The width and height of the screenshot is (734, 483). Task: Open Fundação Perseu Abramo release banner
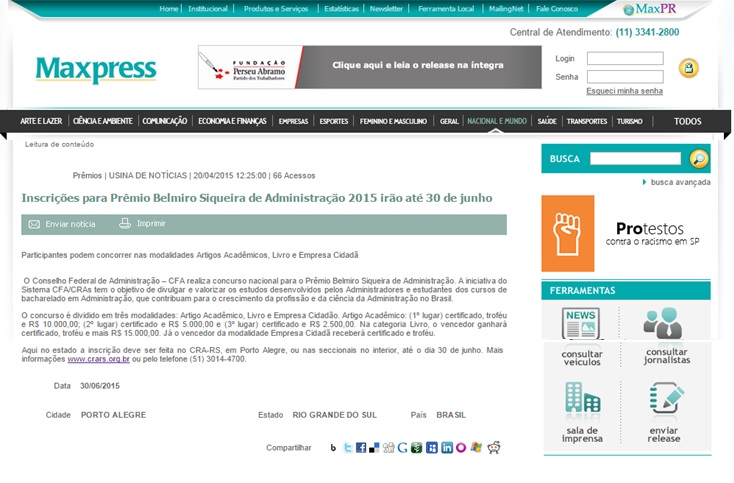click(x=370, y=67)
